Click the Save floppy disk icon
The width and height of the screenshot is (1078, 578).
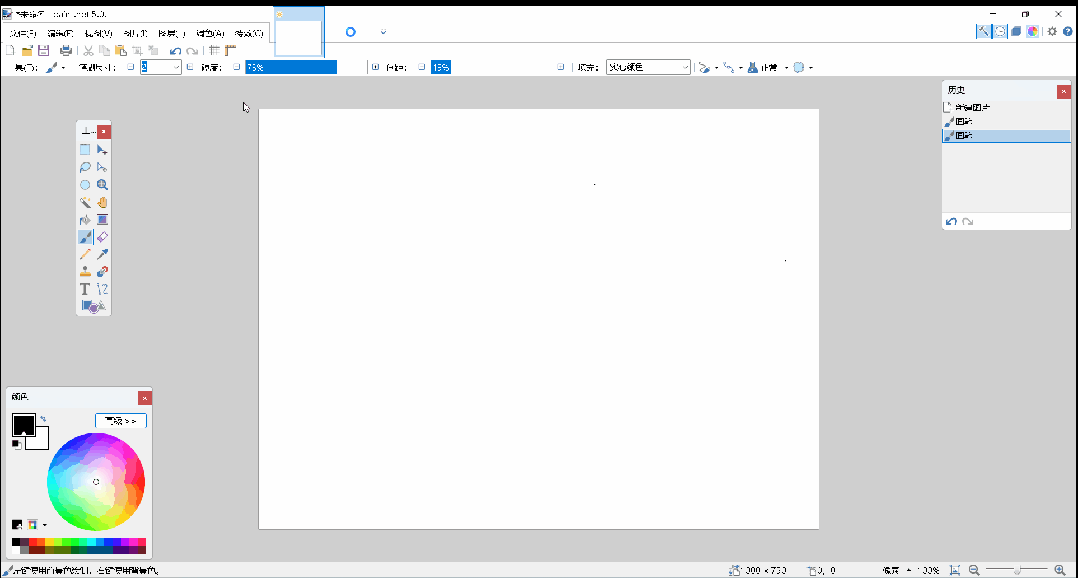tap(43, 50)
